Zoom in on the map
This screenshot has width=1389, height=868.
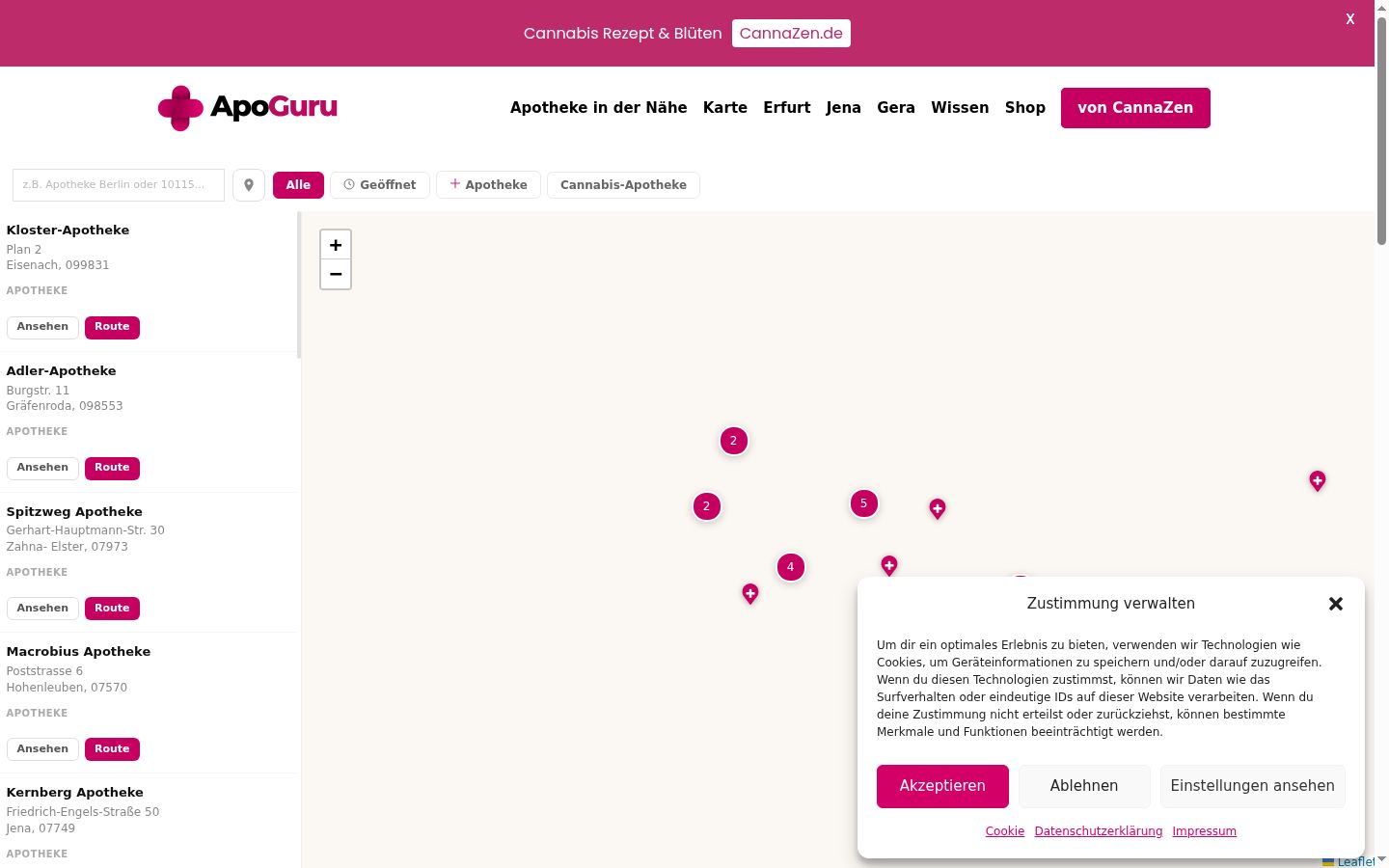tap(336, 245)
